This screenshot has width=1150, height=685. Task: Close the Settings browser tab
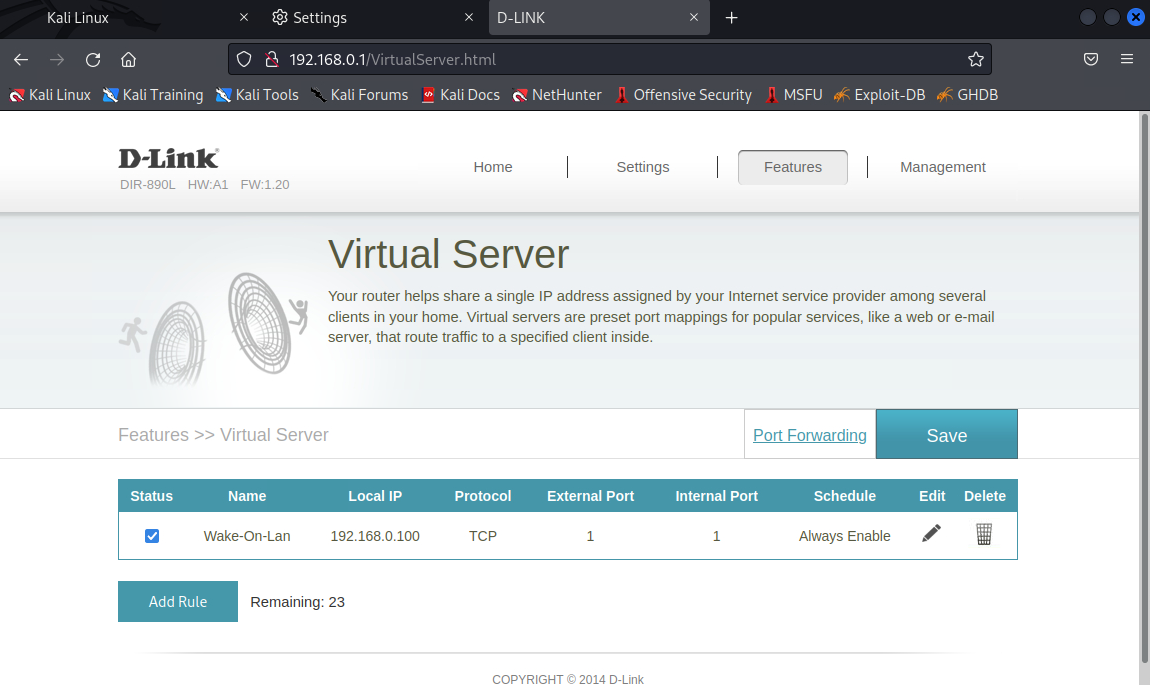(x=469, y=17)
